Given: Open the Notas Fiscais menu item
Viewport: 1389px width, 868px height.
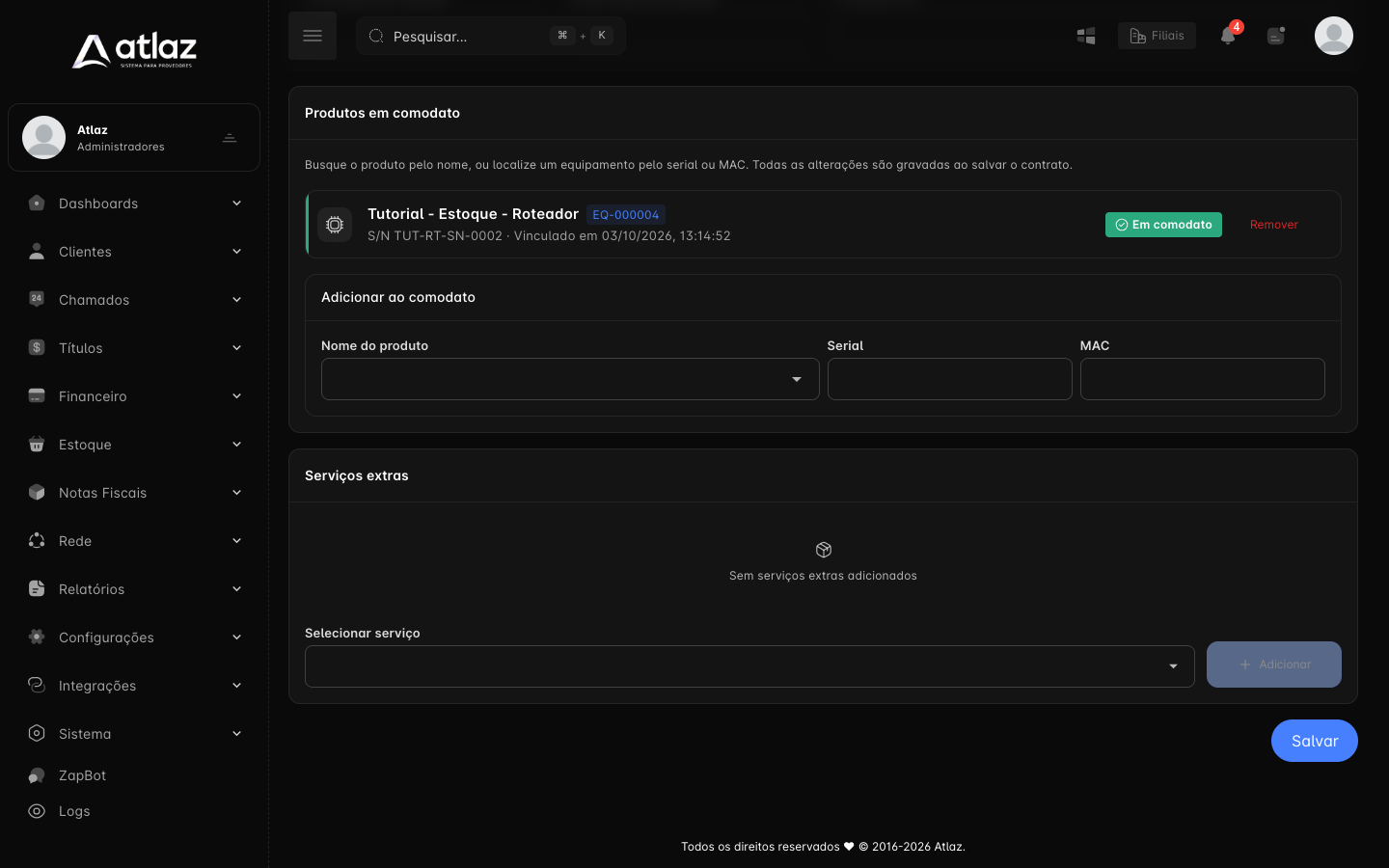Looking at the screenshot, I should pyautogui.click(x=134, y=493).
